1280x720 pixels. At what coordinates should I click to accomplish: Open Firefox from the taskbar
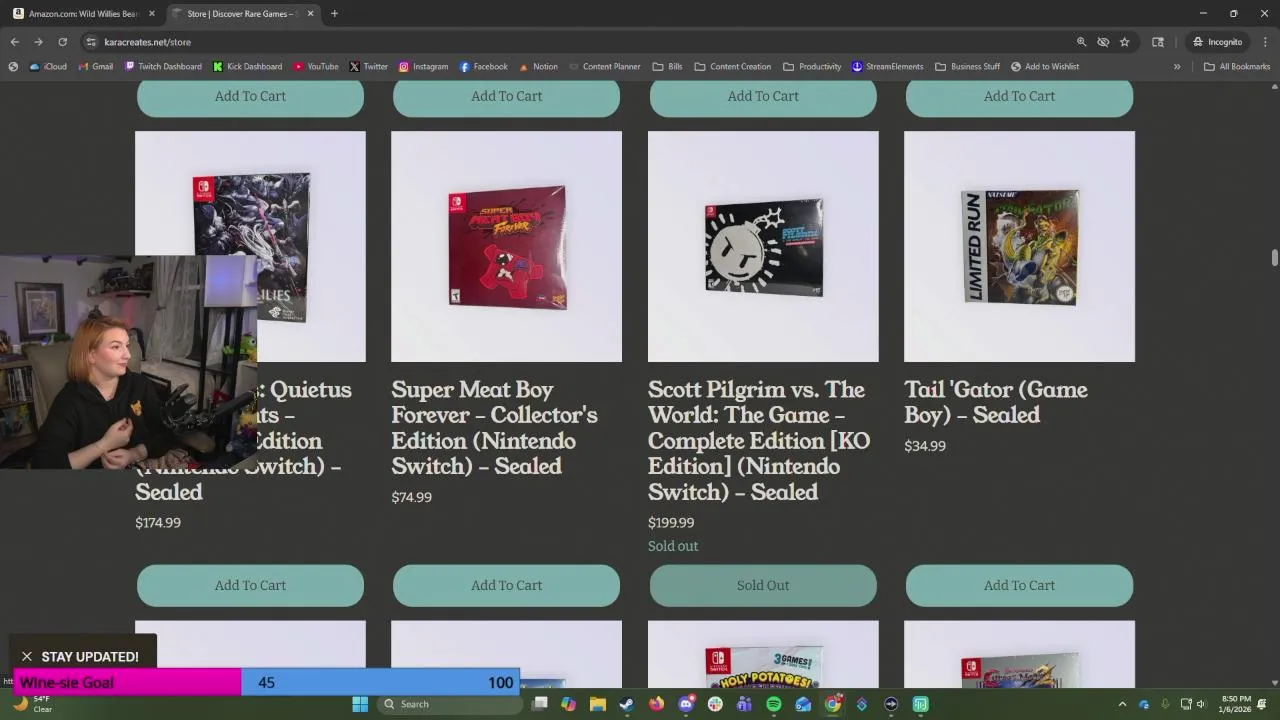[656, 704]
